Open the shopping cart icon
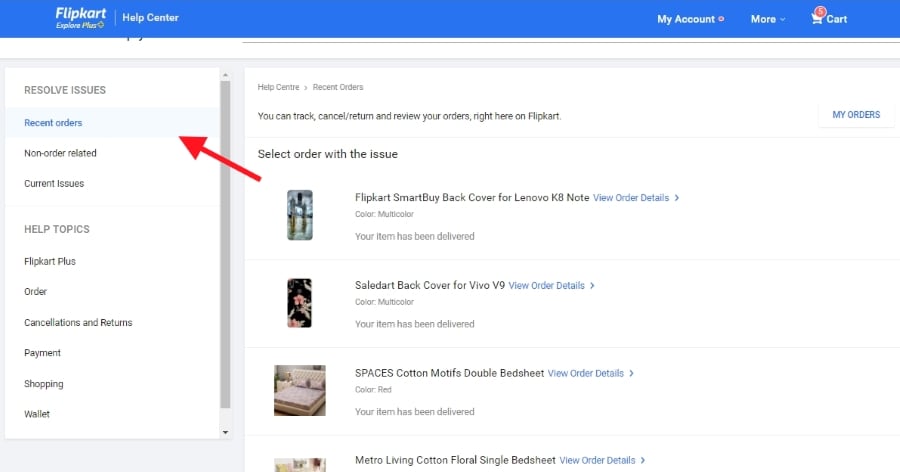The image size is (900, 472). [x=819, y=18]
